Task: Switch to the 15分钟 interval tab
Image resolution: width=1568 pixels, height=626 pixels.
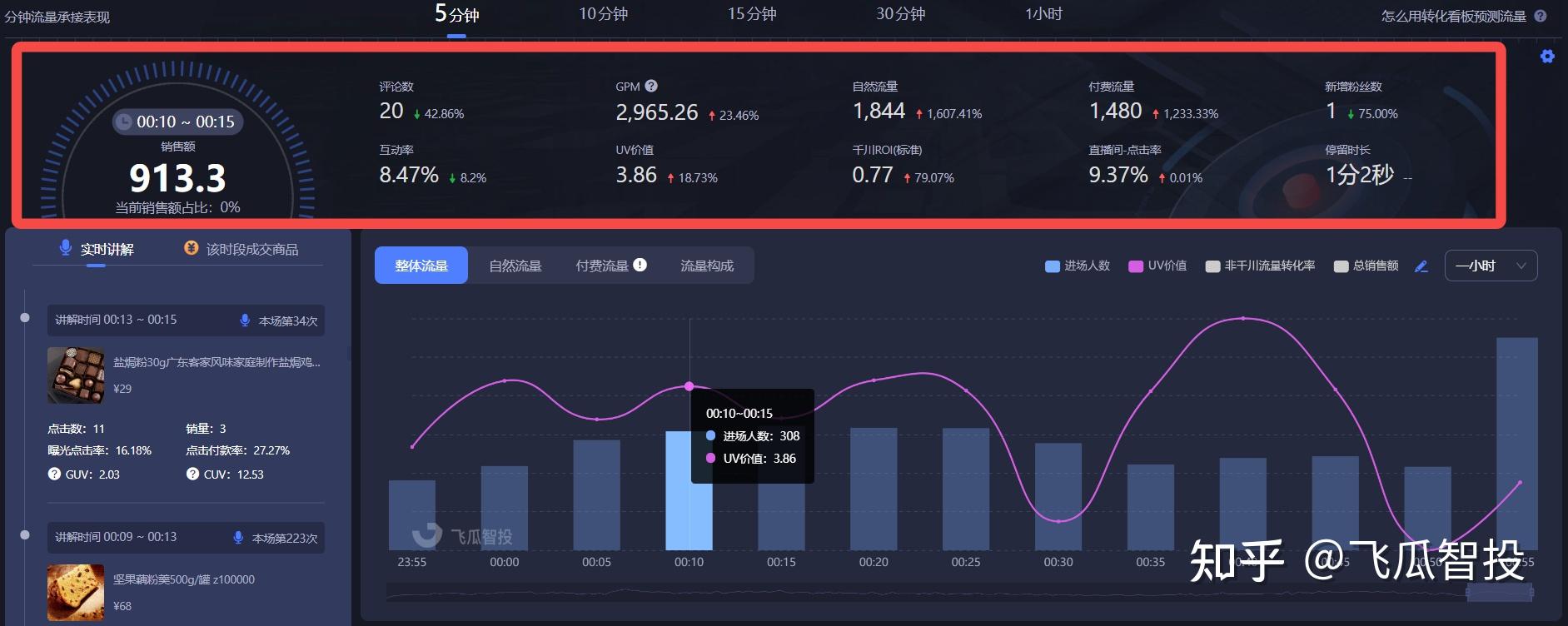Action: pyautogui.click(x=752, y=14)
